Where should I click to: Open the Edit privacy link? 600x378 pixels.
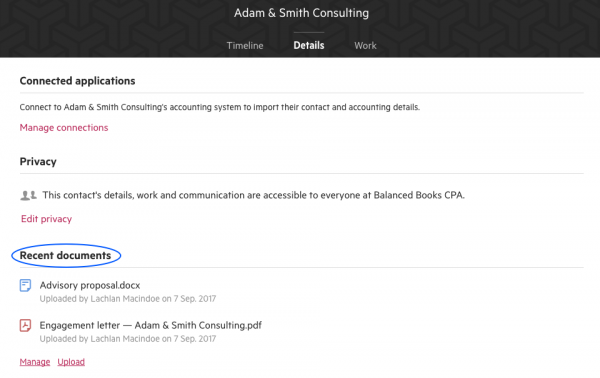coord(46,219)
